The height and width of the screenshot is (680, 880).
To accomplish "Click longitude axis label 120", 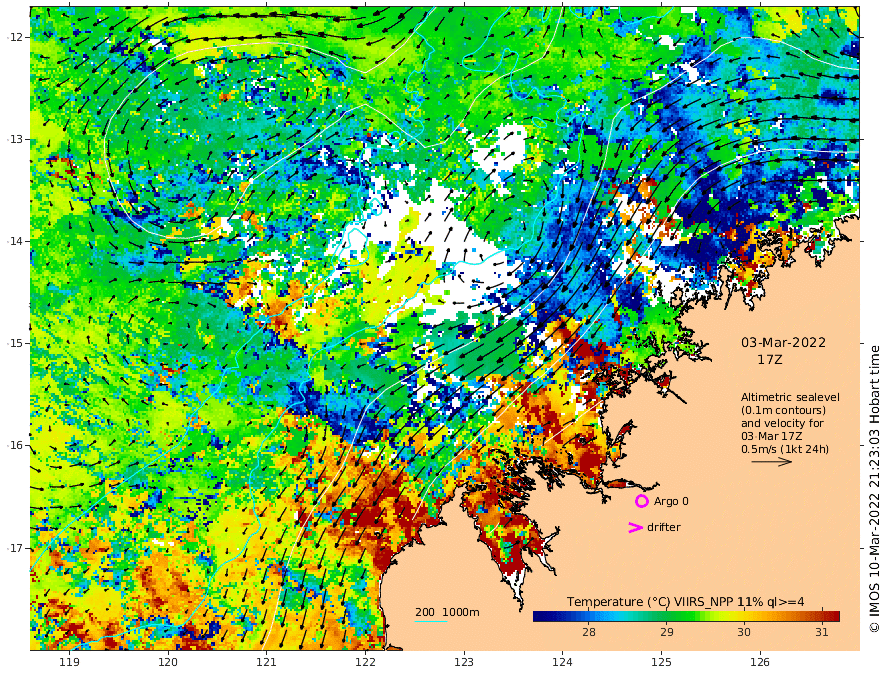I will (168, 662).
